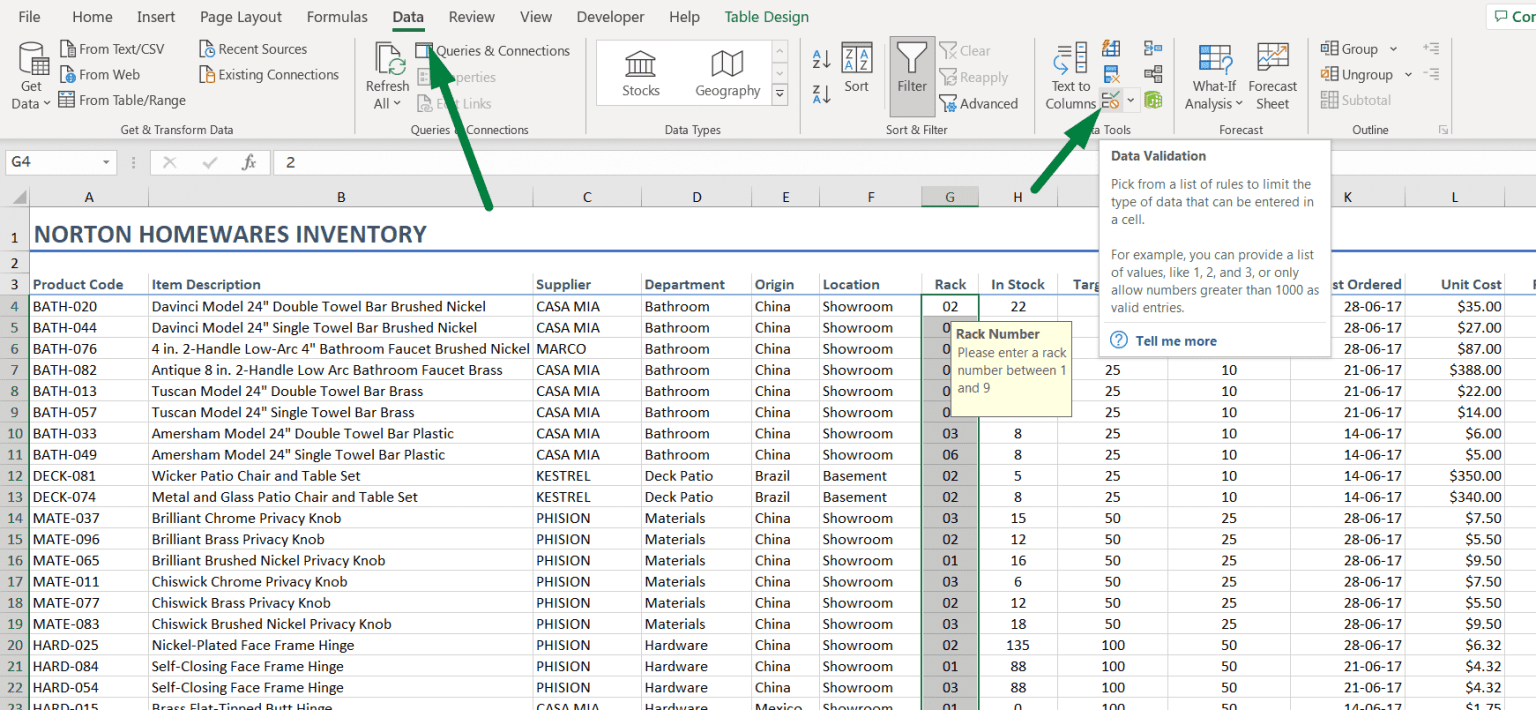The width and height of the screenshot is (1536, 710).
Task: Select column B header
Action: coord(341,198)
